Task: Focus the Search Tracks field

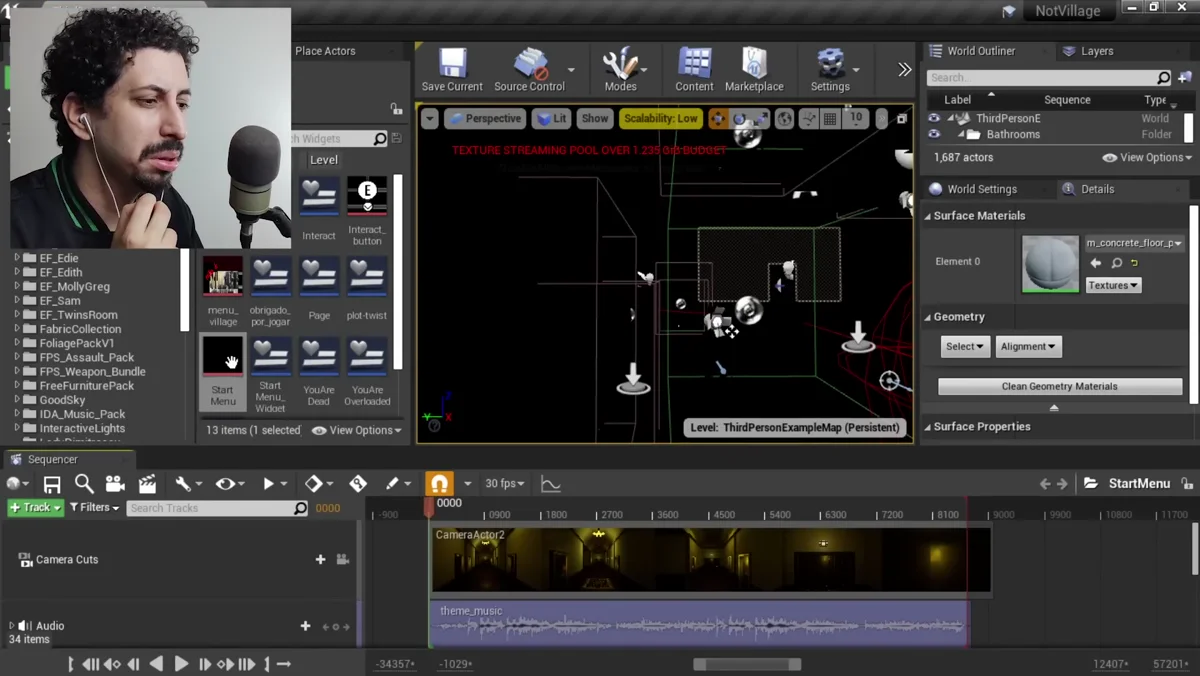Action: (217, 508)
